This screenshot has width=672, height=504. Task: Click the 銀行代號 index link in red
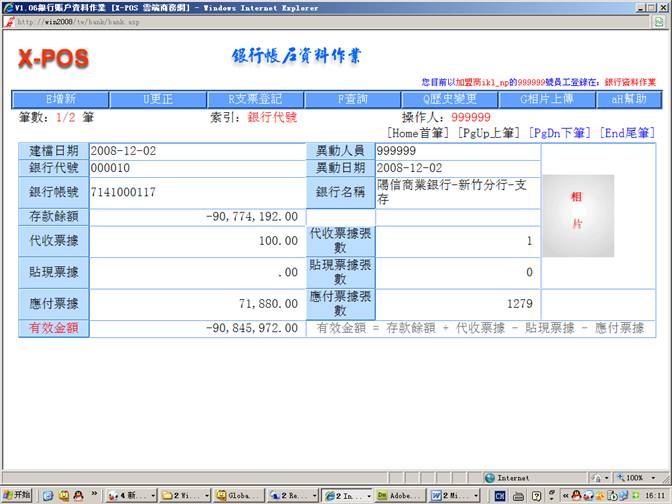pyautogui.click(x=273, y=117)
